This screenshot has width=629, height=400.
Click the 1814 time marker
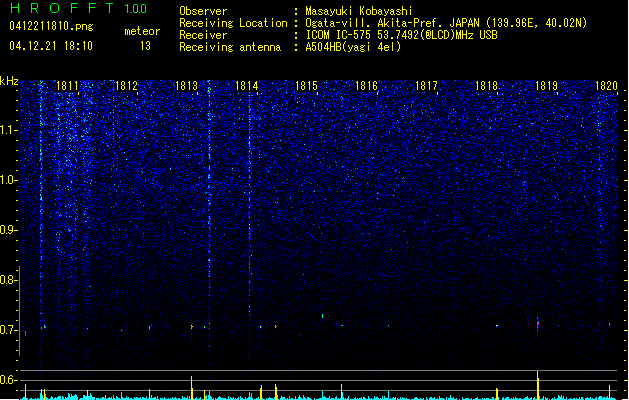coord(246,86)
